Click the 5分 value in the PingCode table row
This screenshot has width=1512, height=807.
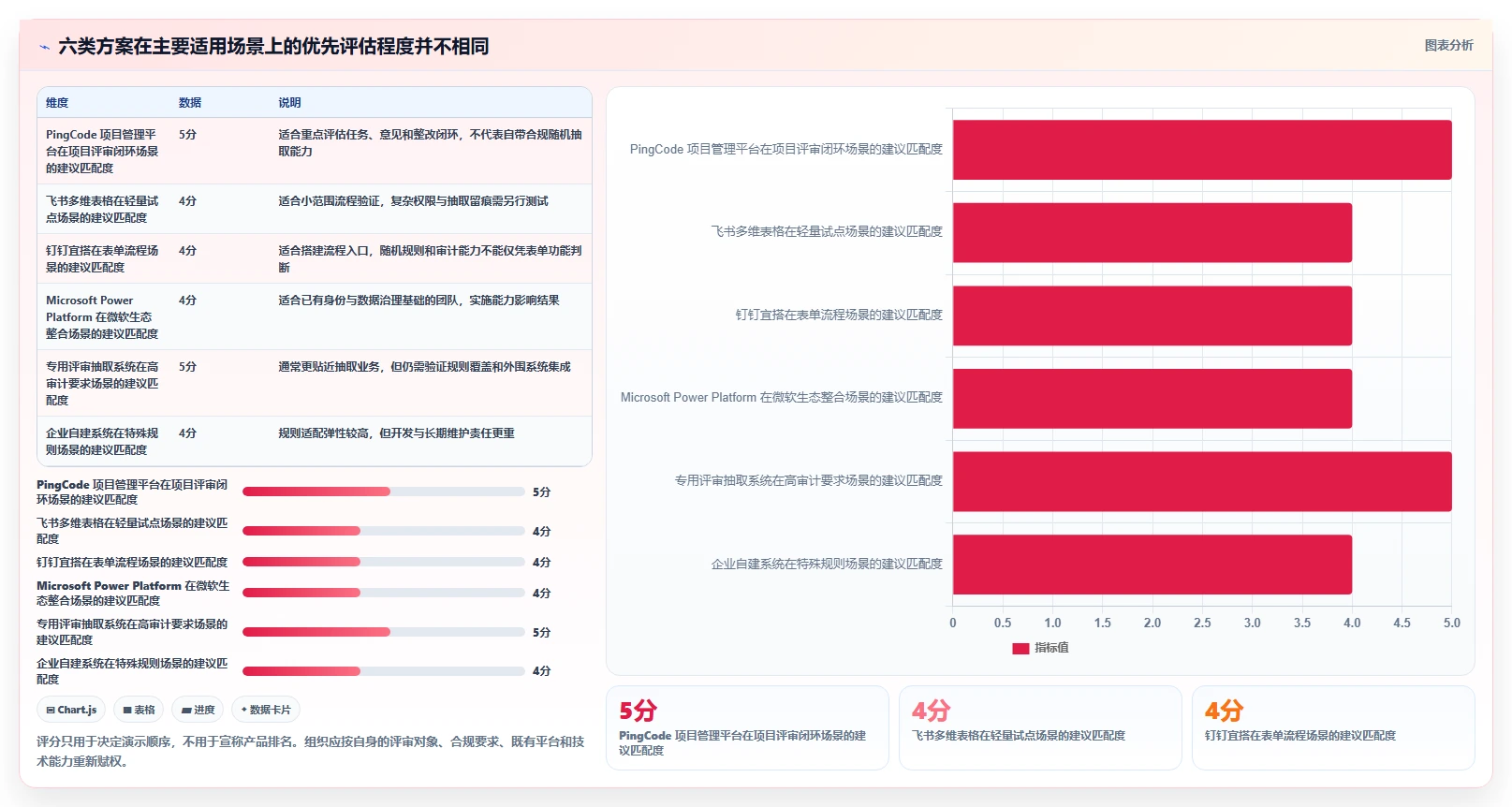187,135
